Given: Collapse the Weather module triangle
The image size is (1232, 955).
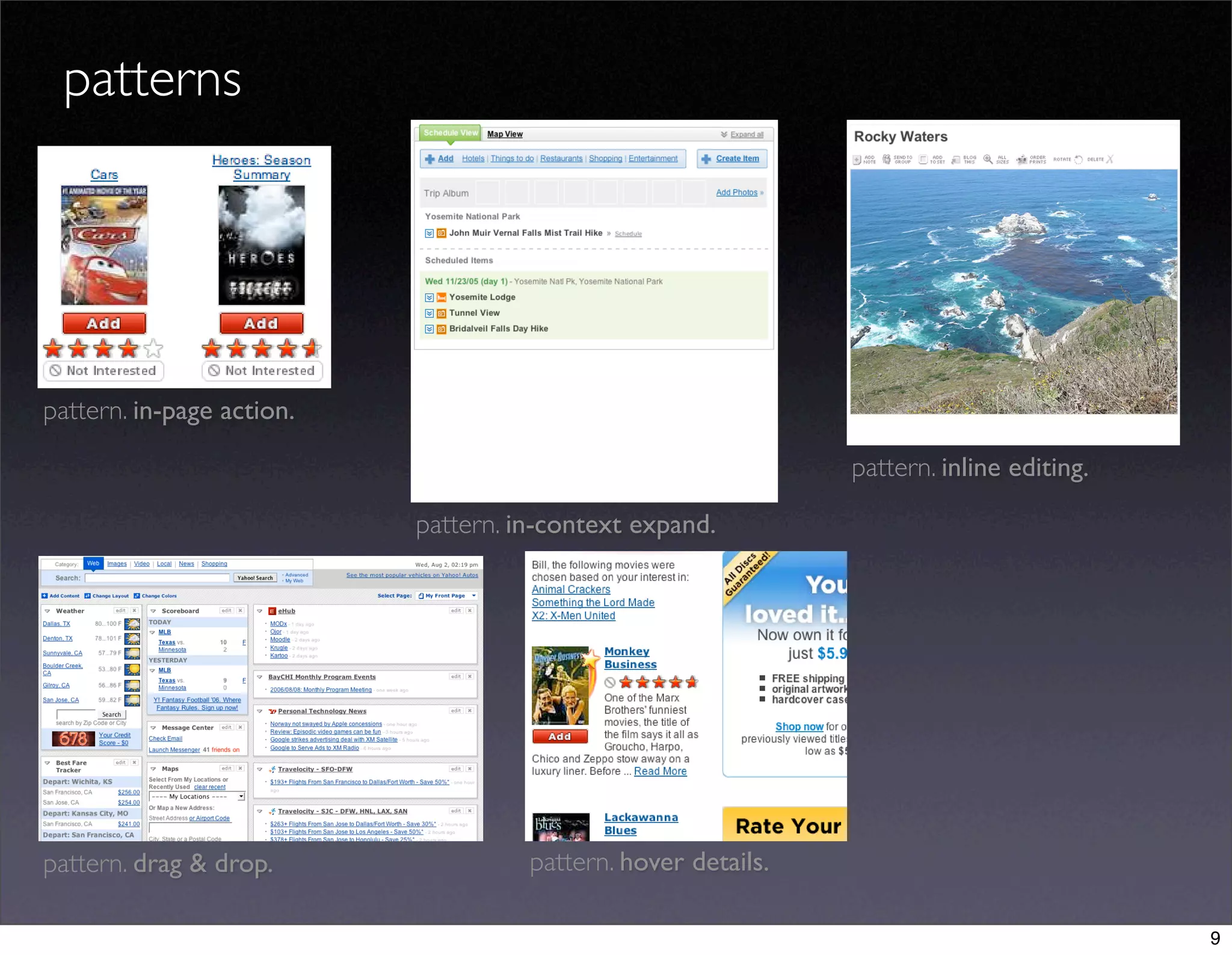Looking at the screenshot, I should tap(48, 611).
